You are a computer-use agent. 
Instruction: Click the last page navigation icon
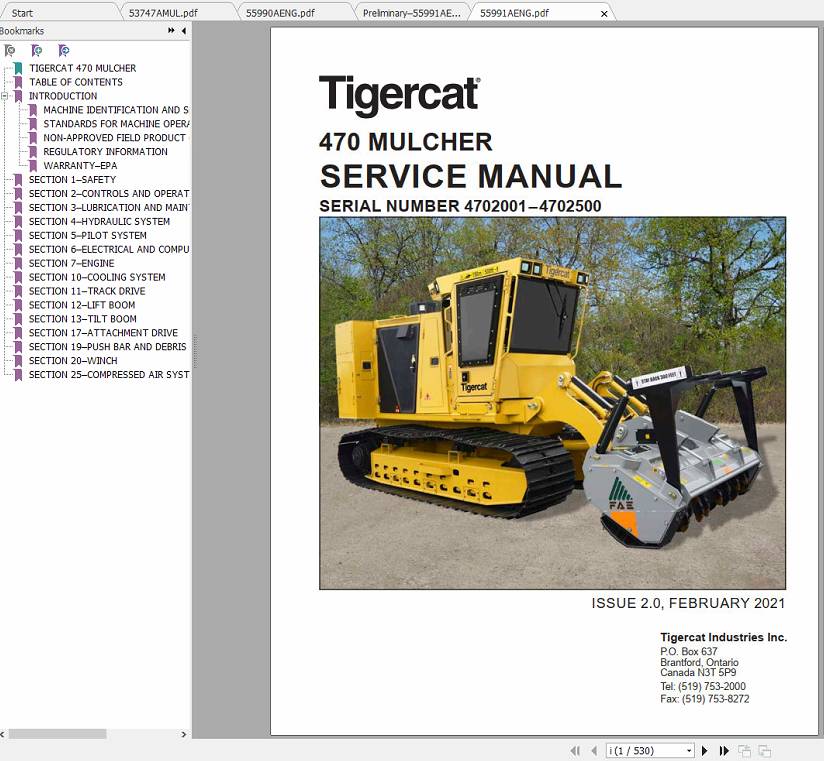coord(724,750)
